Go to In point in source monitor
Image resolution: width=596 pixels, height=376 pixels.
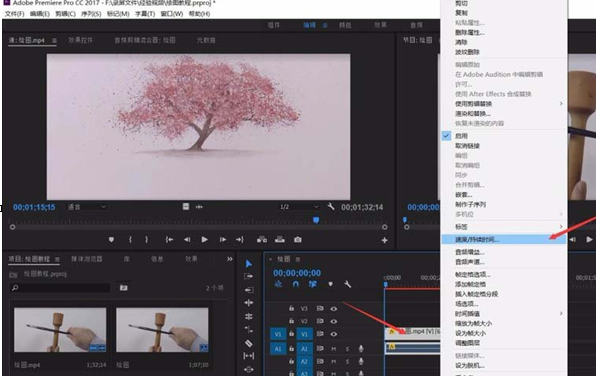(169, 240)
